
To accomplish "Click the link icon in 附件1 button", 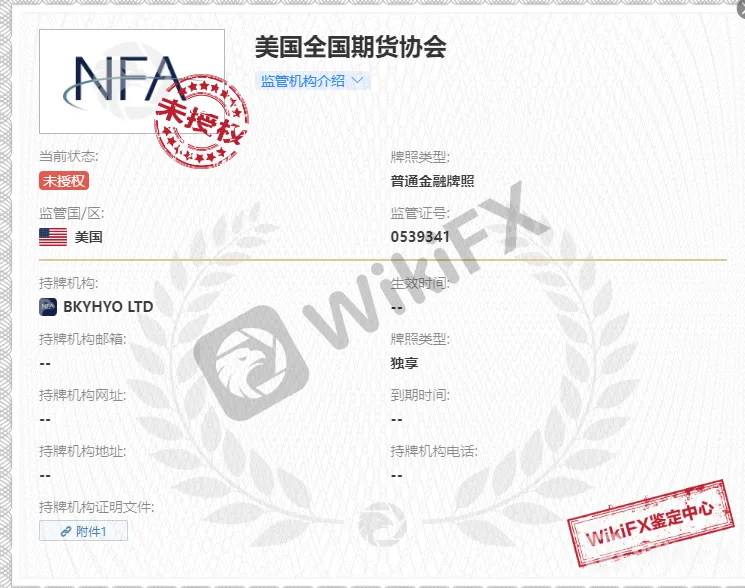I will point(66,531).
